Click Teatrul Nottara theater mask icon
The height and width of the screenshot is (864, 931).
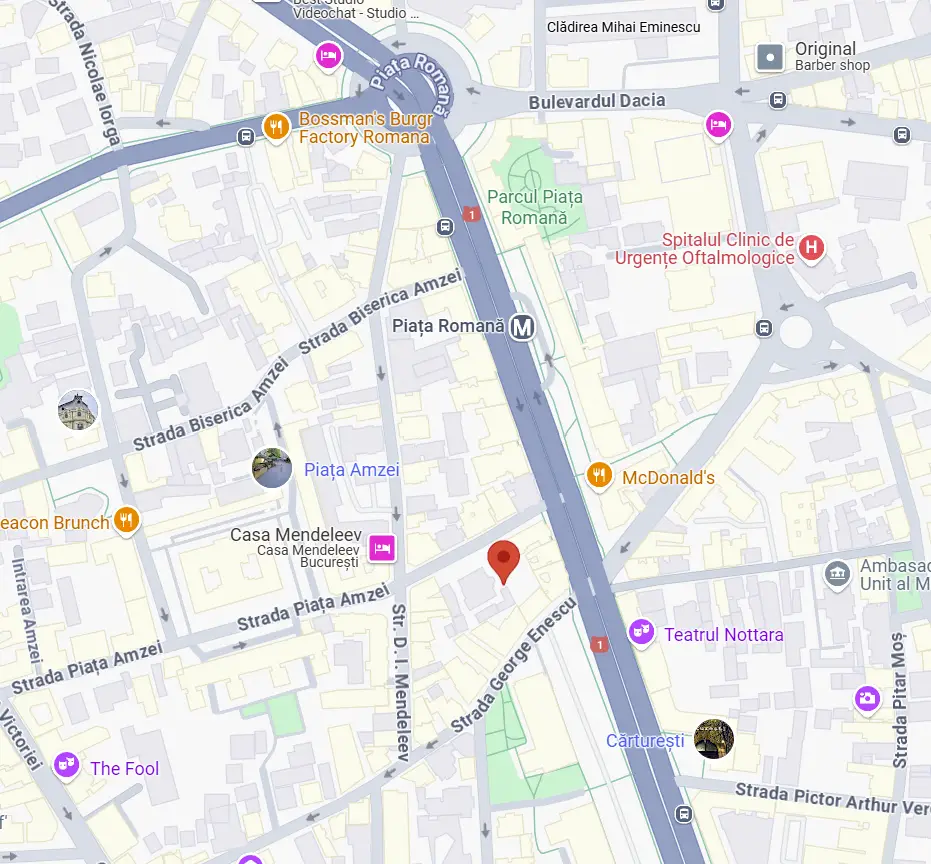click(x=642, y=632)
